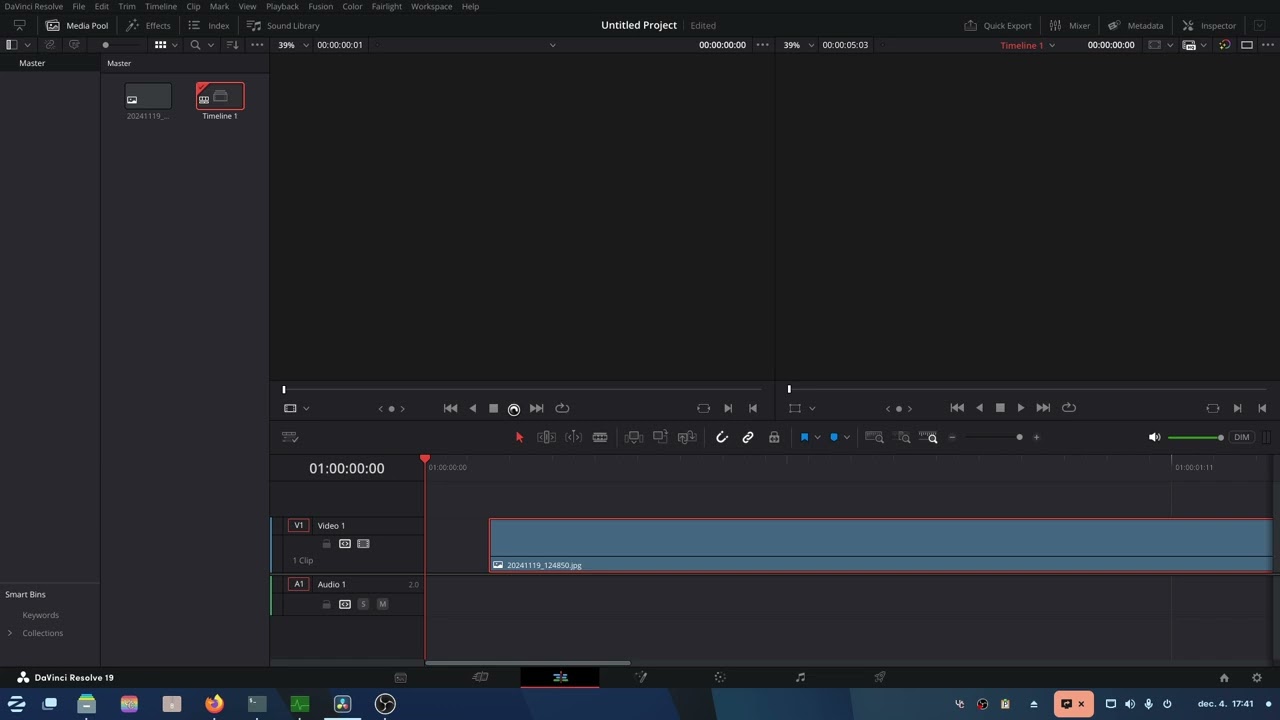Open the File menu
The width and height of the screenshot is (1280, 720).
[x=79, y=6]
